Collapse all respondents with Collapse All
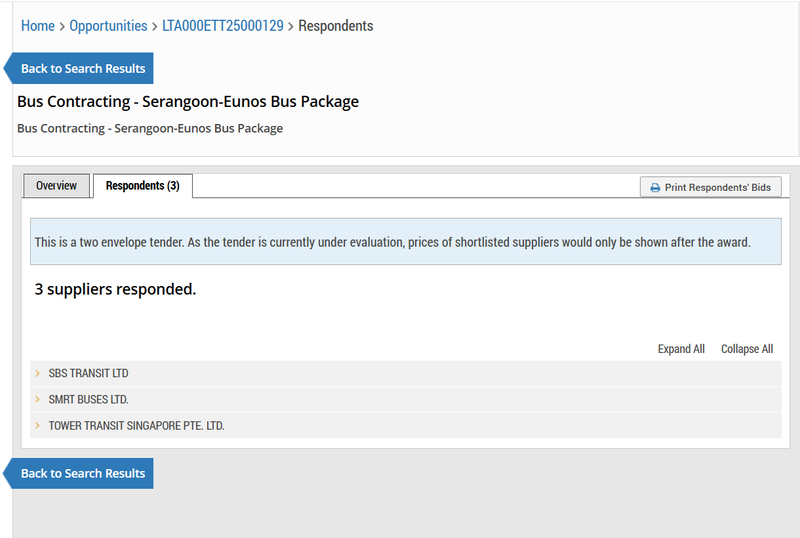The image size is (800, 538). coord(747,349)
